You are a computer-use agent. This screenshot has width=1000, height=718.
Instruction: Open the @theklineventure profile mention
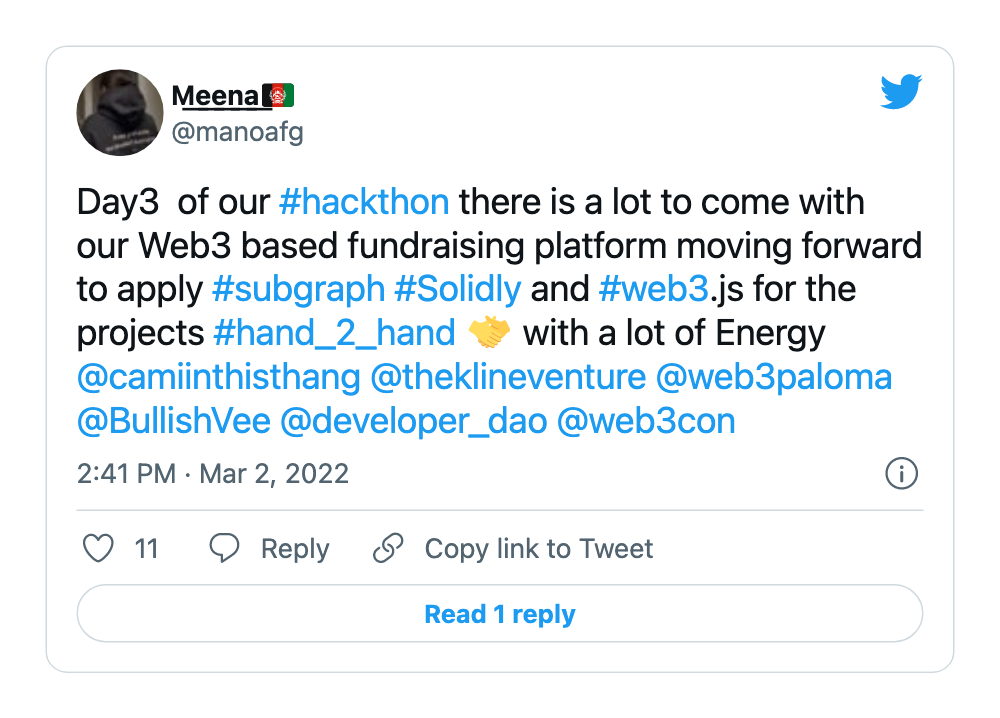[508, 377]
